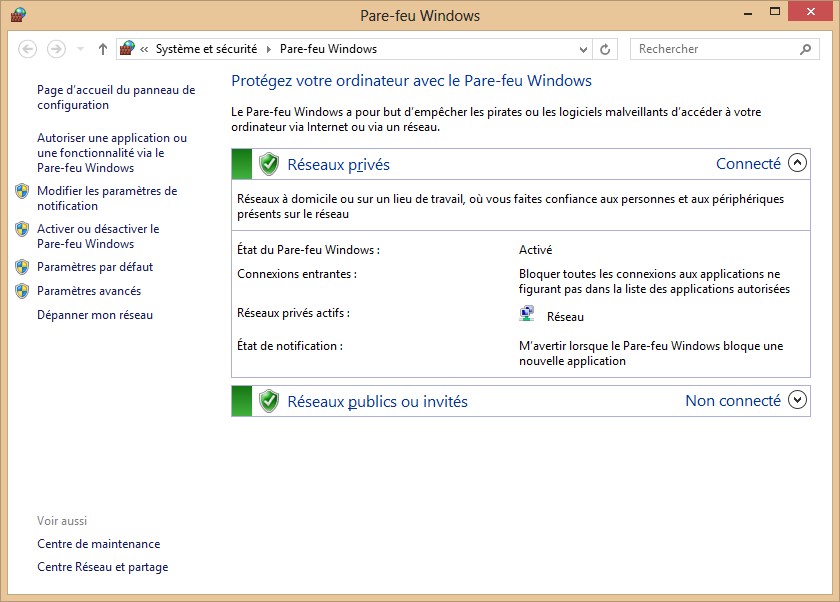Click the search magnifier icon
Viewport: 840px width, 602px height.
click(805, 49)
